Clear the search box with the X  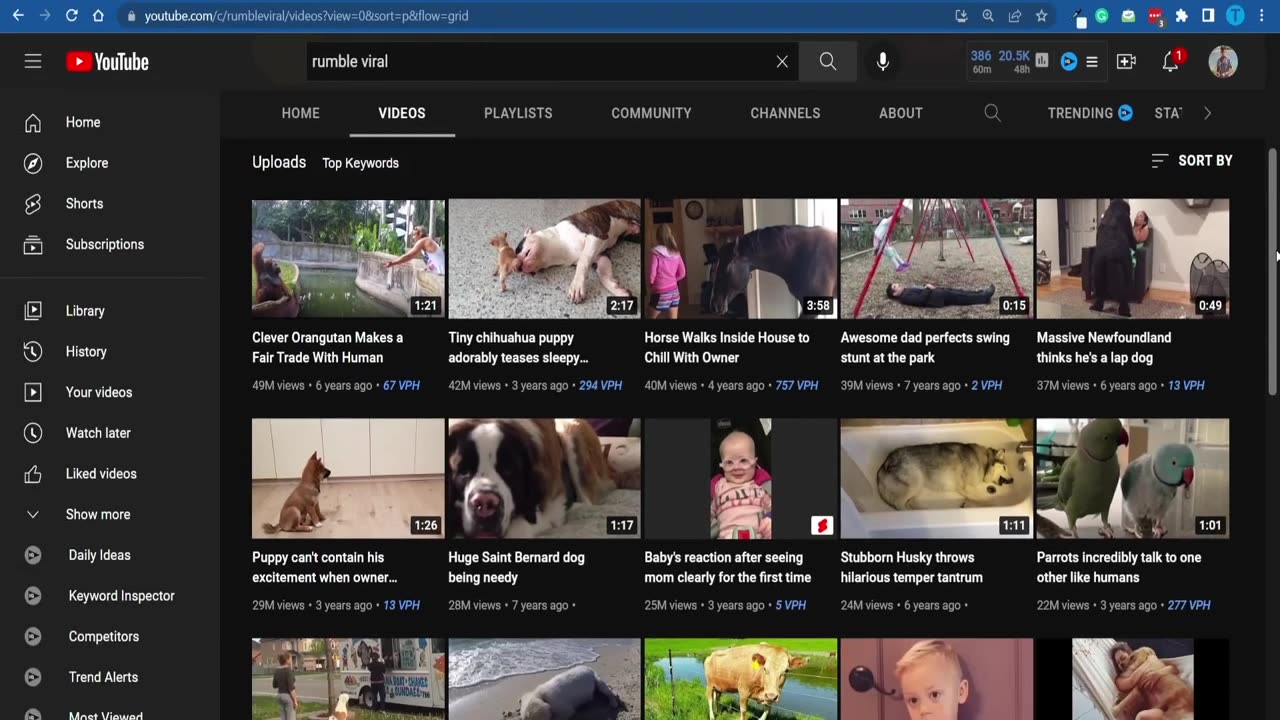pos(782,61)
